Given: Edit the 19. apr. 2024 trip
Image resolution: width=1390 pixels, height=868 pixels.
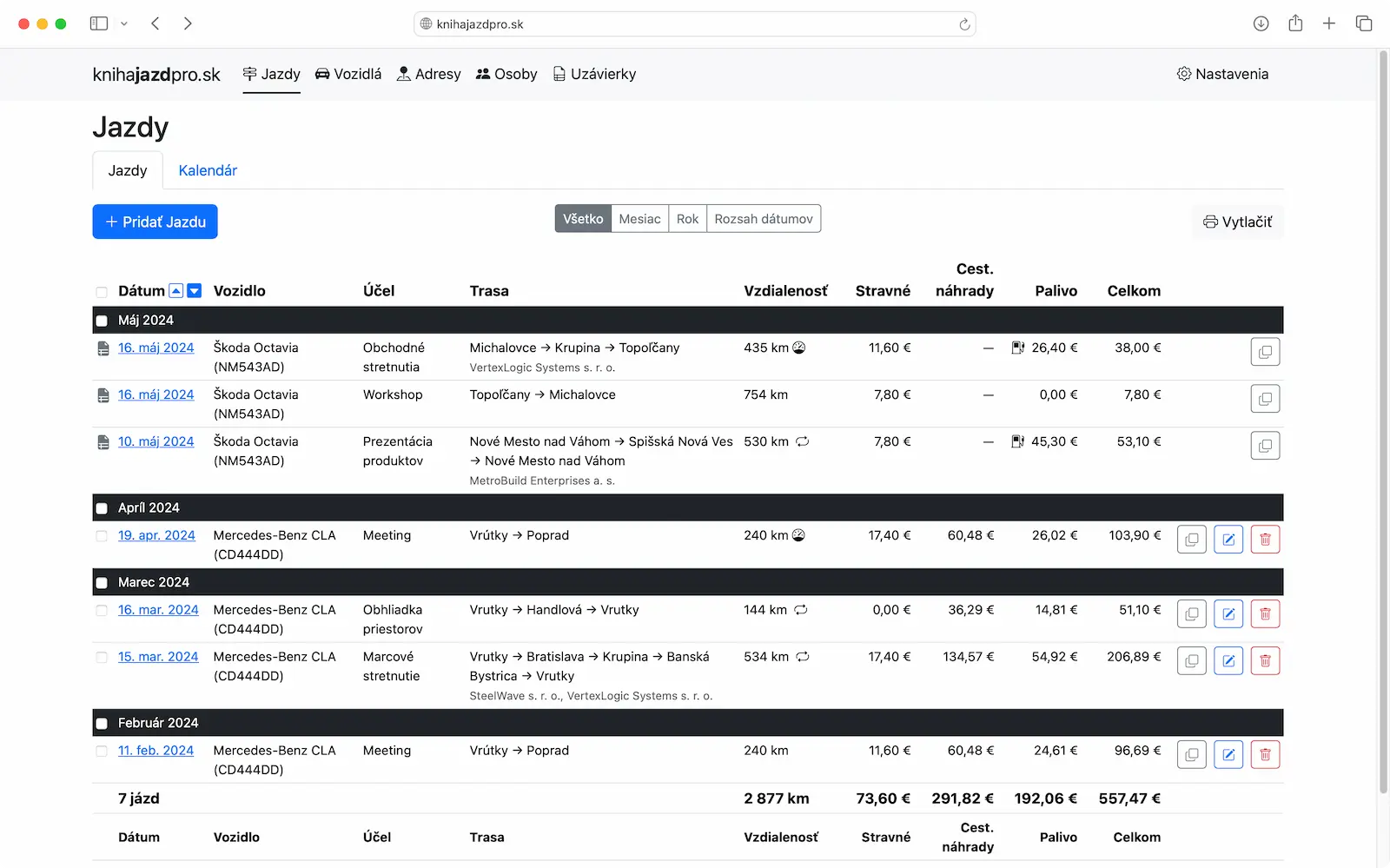Looking at the screenshot, I should 1228,540.
